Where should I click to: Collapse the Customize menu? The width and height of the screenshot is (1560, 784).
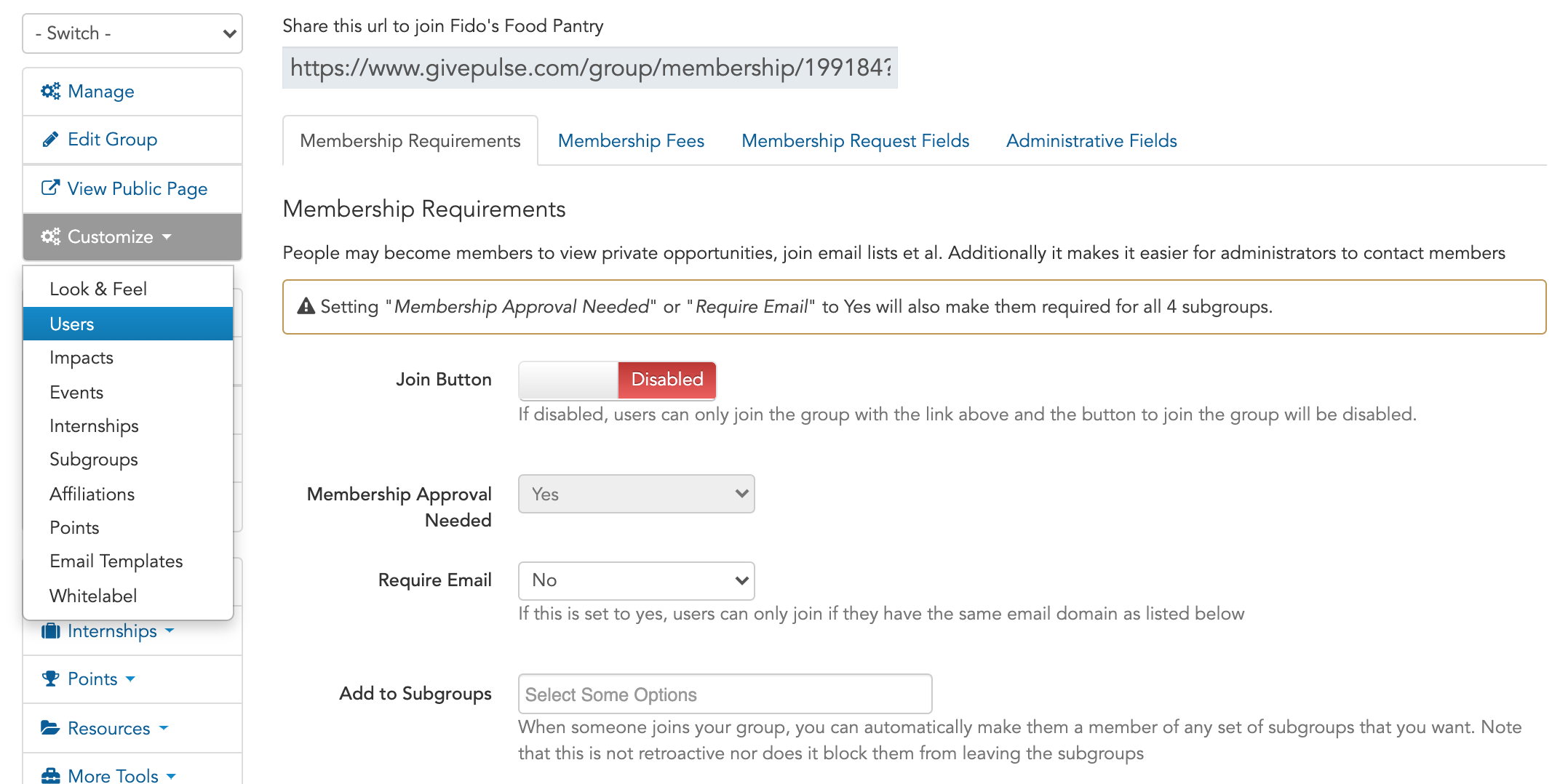pos(132,236)
